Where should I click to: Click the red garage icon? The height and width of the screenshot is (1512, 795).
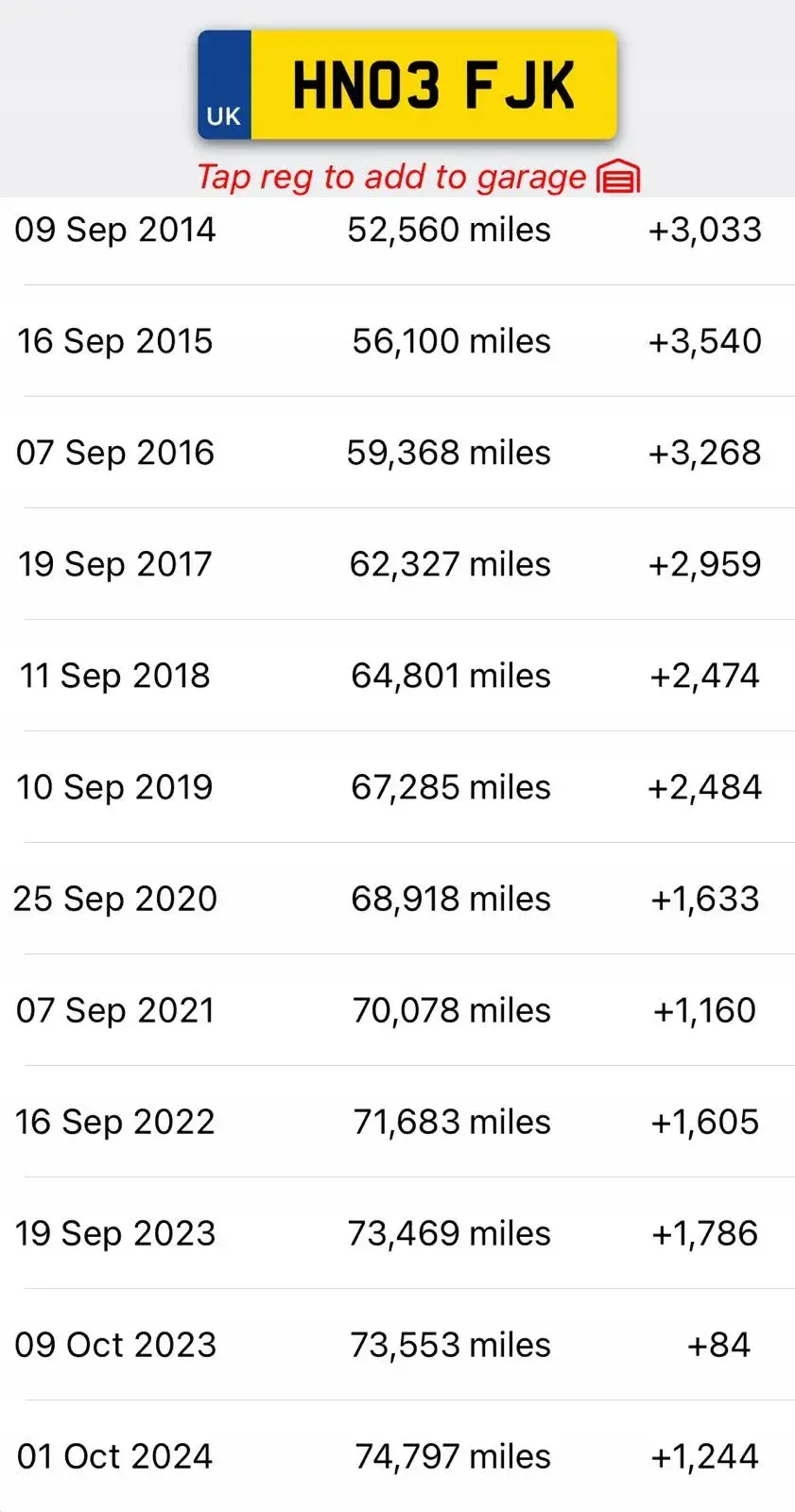click(x=618, y=177)
